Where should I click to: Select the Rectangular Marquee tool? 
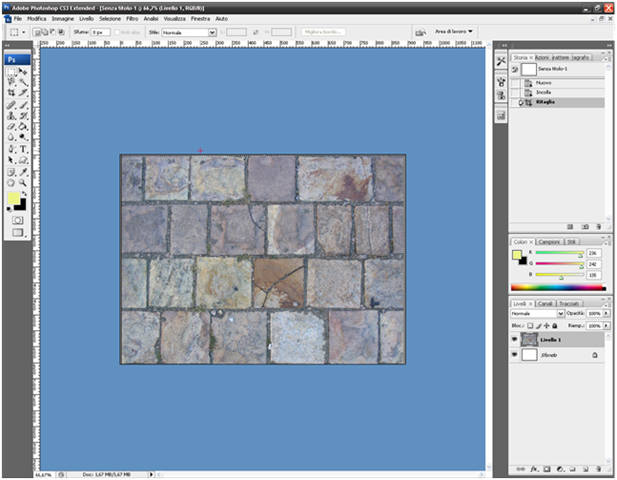[x=12, y=72]
